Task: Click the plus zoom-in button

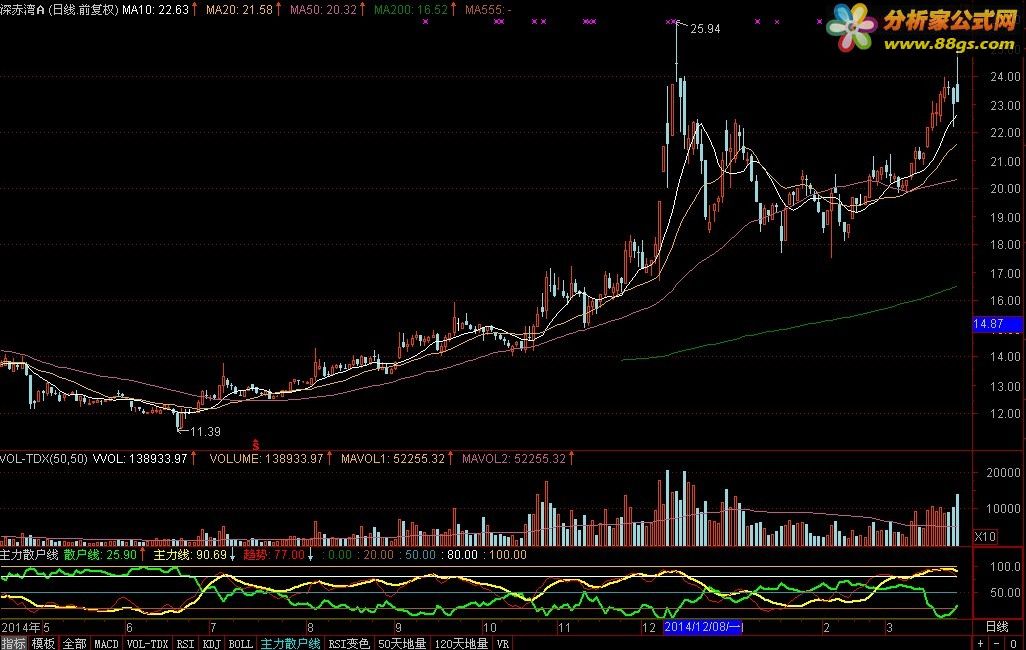Action: (980, 643)
